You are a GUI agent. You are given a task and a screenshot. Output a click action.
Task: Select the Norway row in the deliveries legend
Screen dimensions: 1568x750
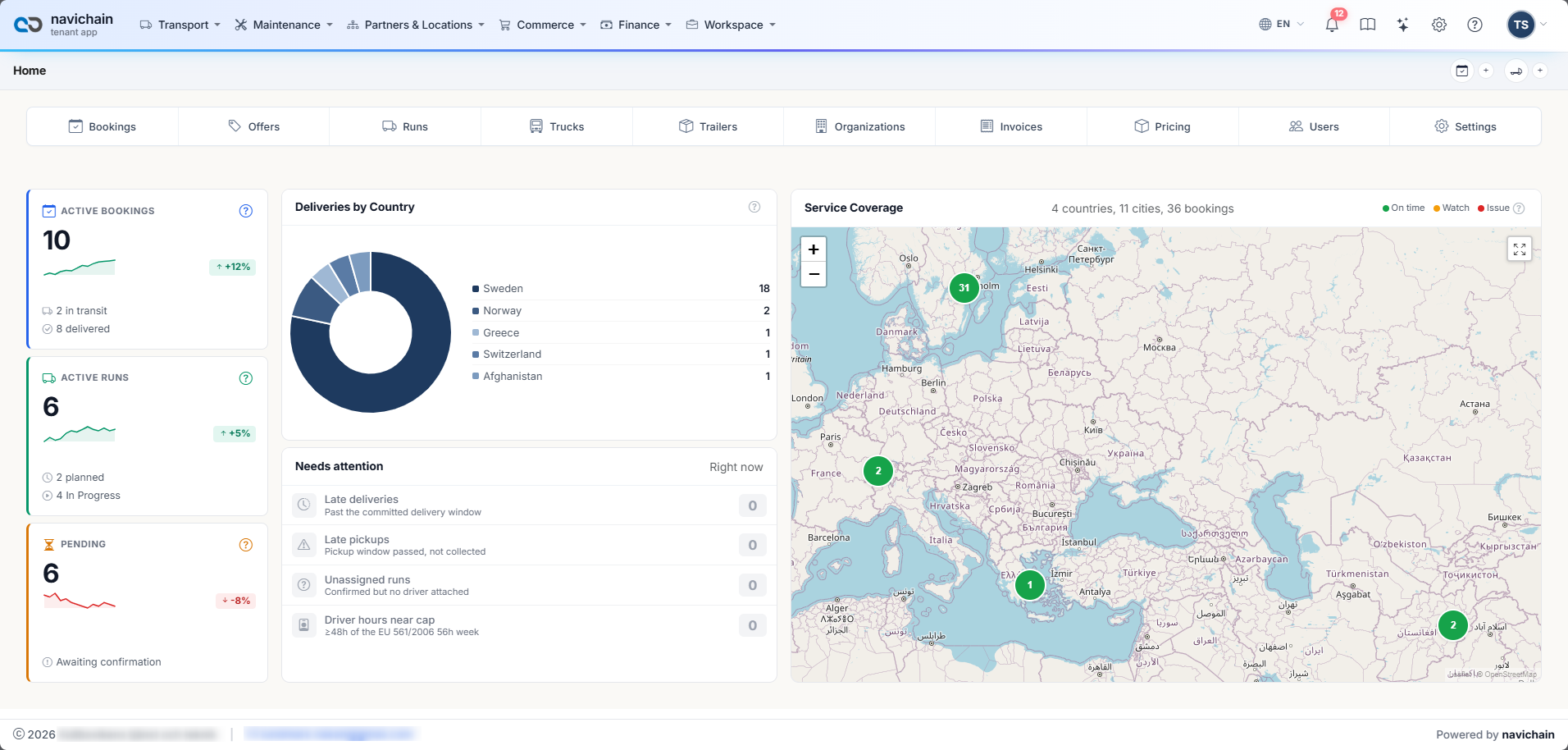coord(621,311)
